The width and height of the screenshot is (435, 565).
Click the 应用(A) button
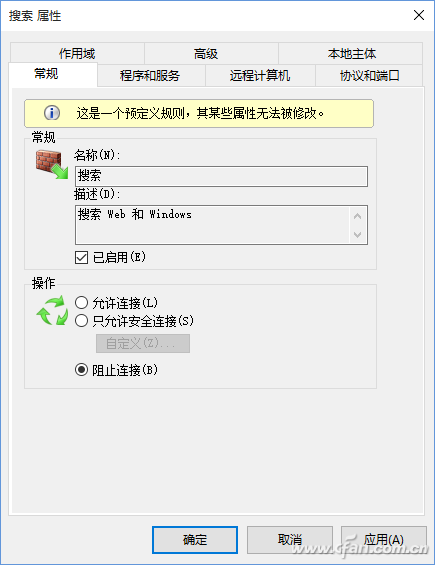tap(384, 540)
